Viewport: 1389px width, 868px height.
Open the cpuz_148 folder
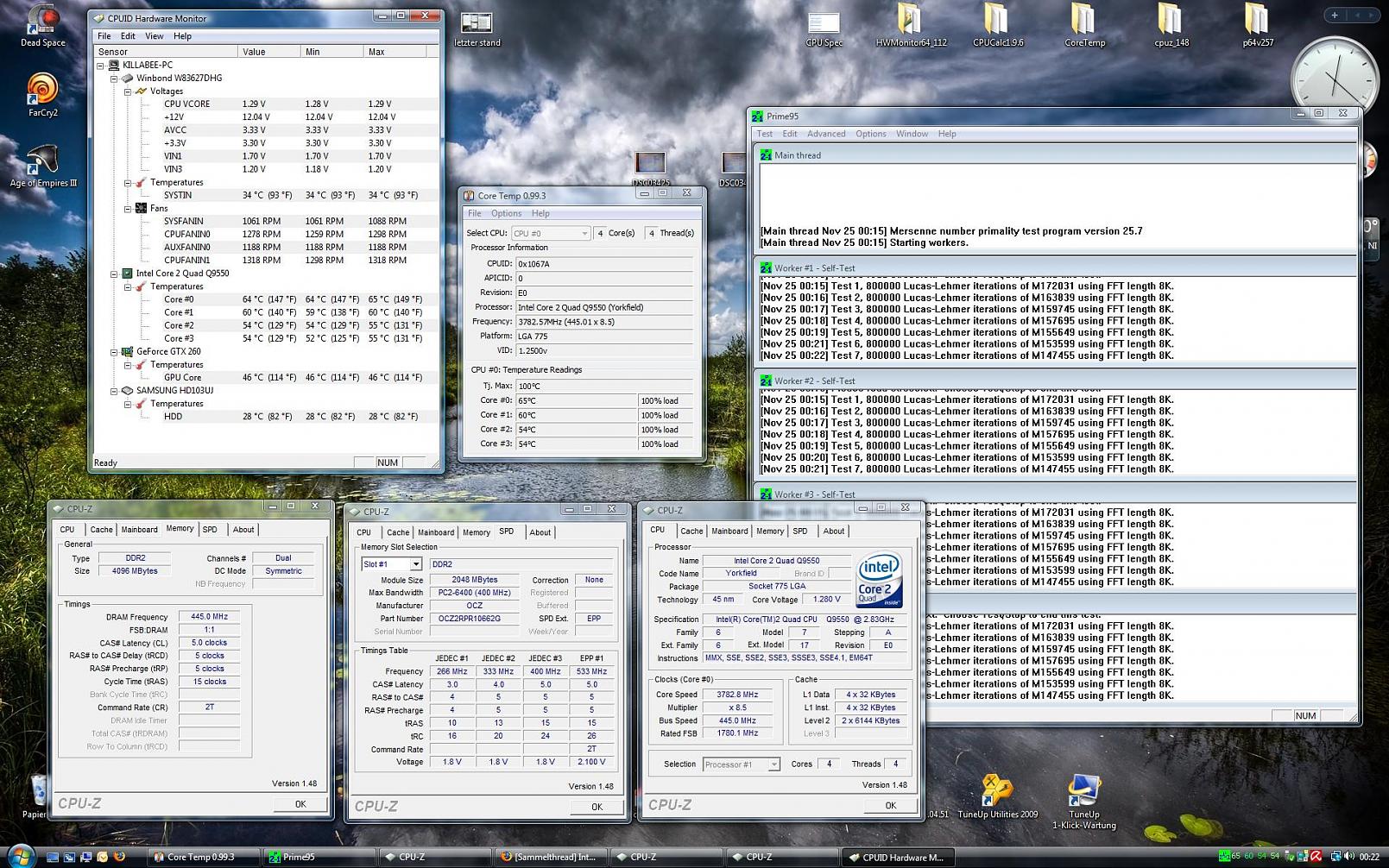[x=1171, y=25]
